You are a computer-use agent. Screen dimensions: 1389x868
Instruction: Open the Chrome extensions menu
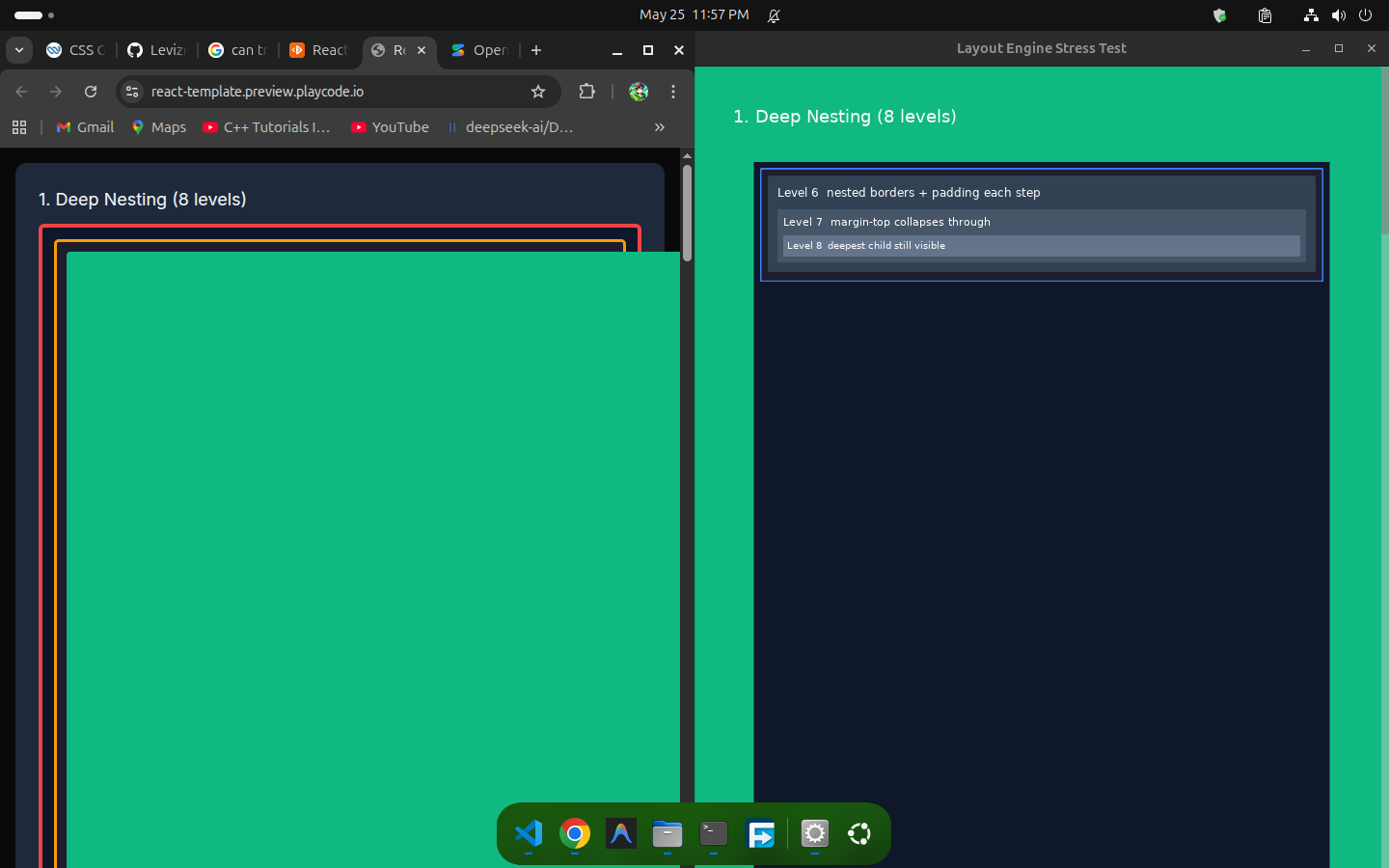pyautogui.click(x=586, y=92)
